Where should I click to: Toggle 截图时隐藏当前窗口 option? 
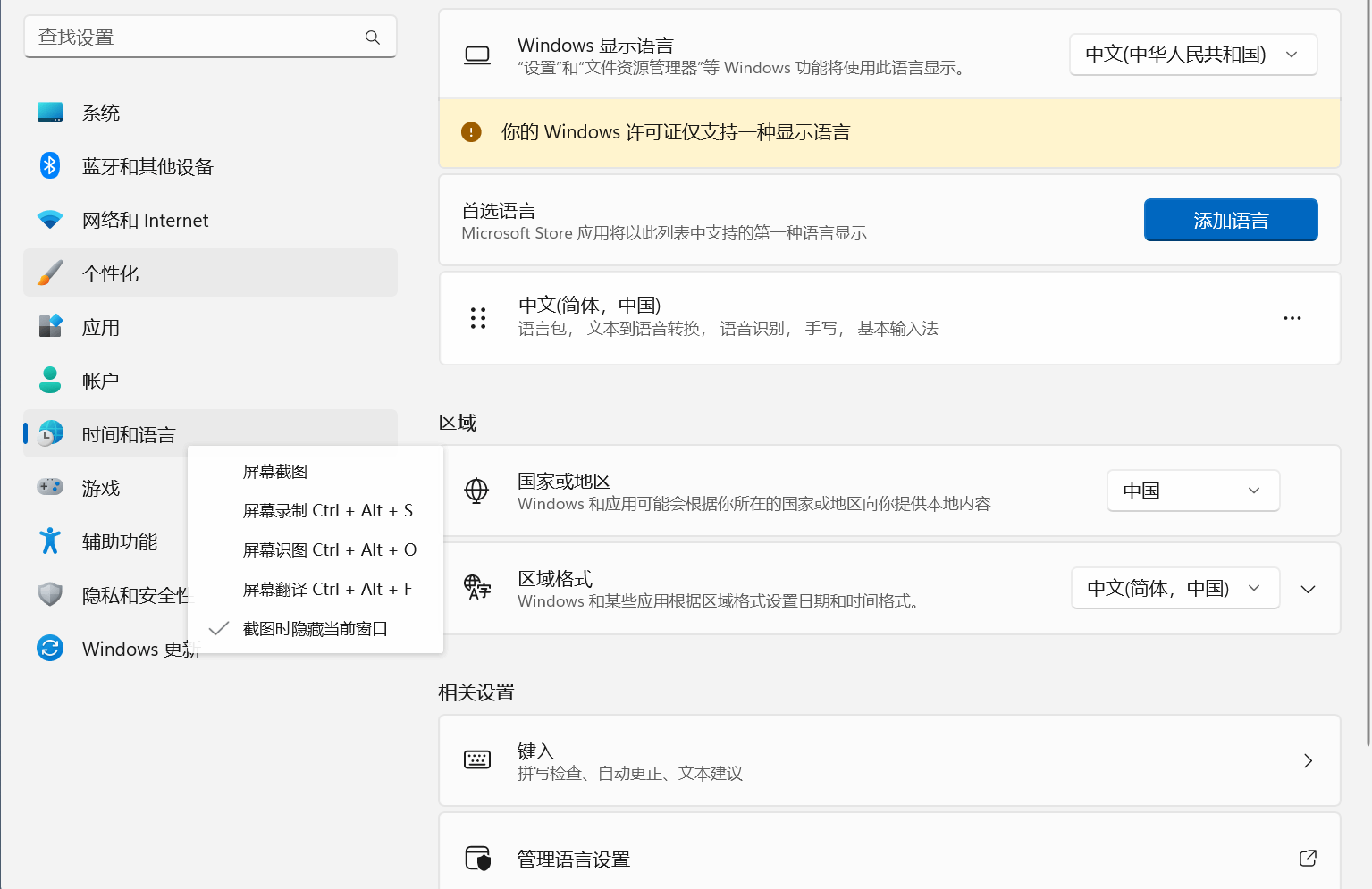(x=315, y=628)
